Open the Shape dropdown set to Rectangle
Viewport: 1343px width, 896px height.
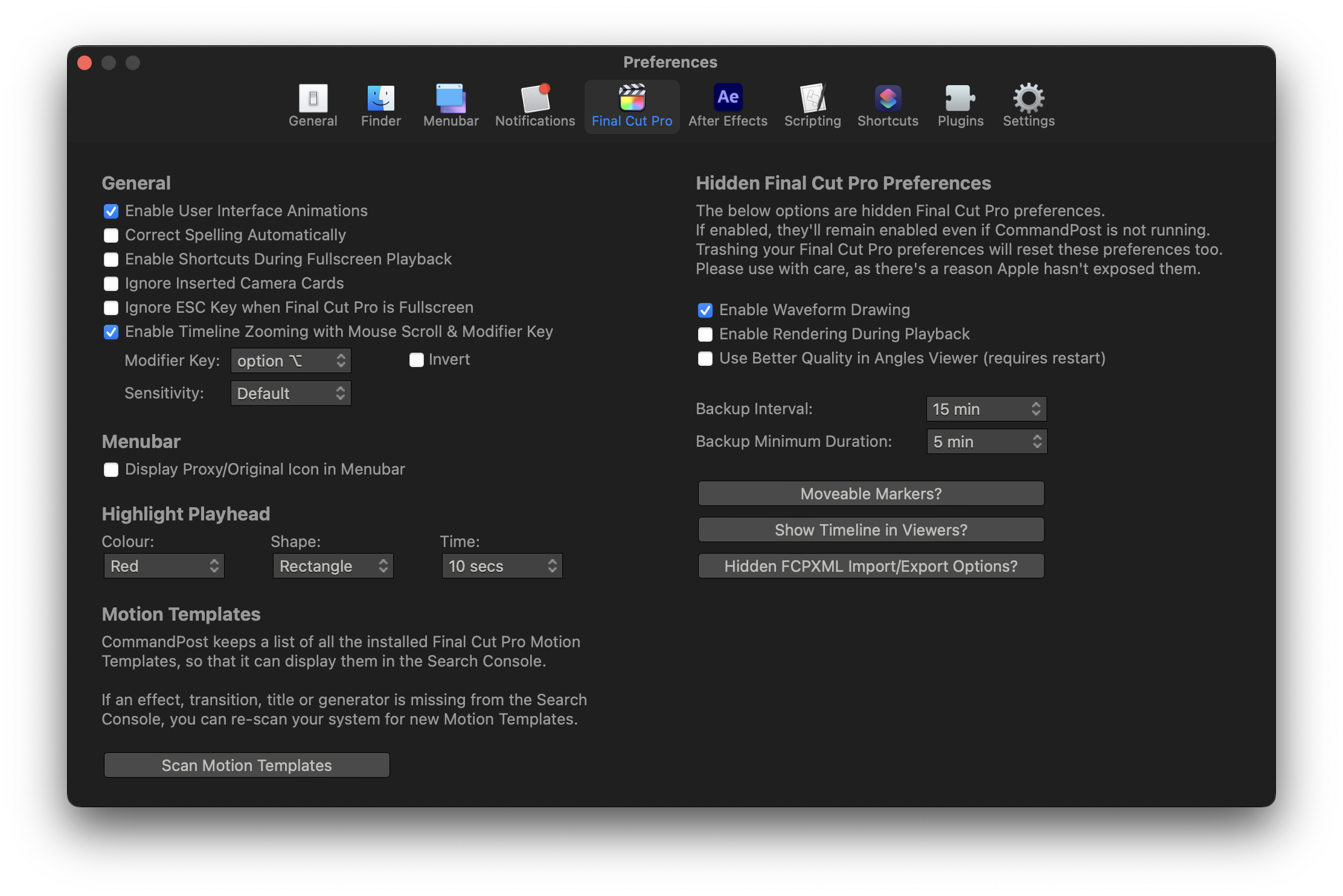[x=333, y=566]
